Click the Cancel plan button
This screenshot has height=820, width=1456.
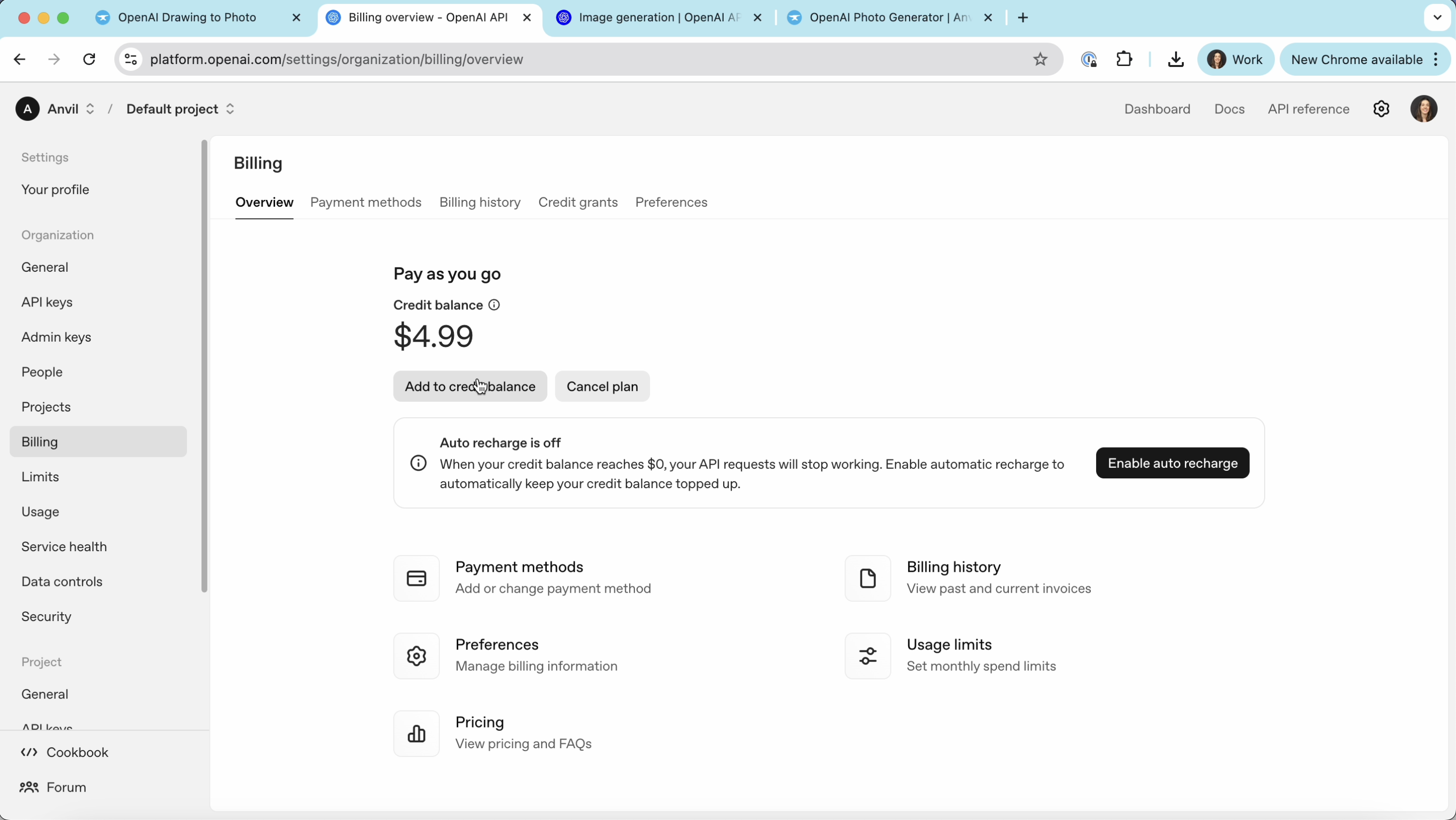point(603,387)
